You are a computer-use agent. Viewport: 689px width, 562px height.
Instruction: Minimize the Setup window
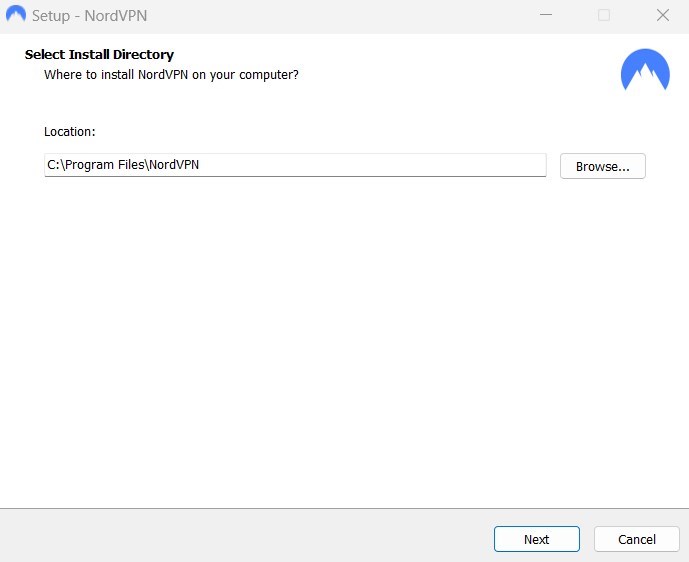546,15
